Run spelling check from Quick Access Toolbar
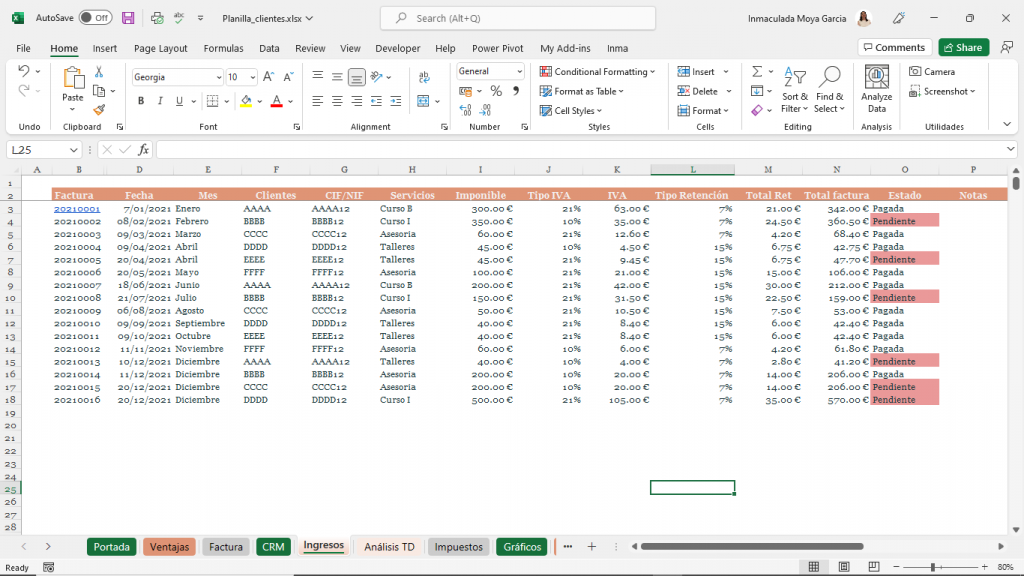The image size is (1024, 576). point(180,17)
